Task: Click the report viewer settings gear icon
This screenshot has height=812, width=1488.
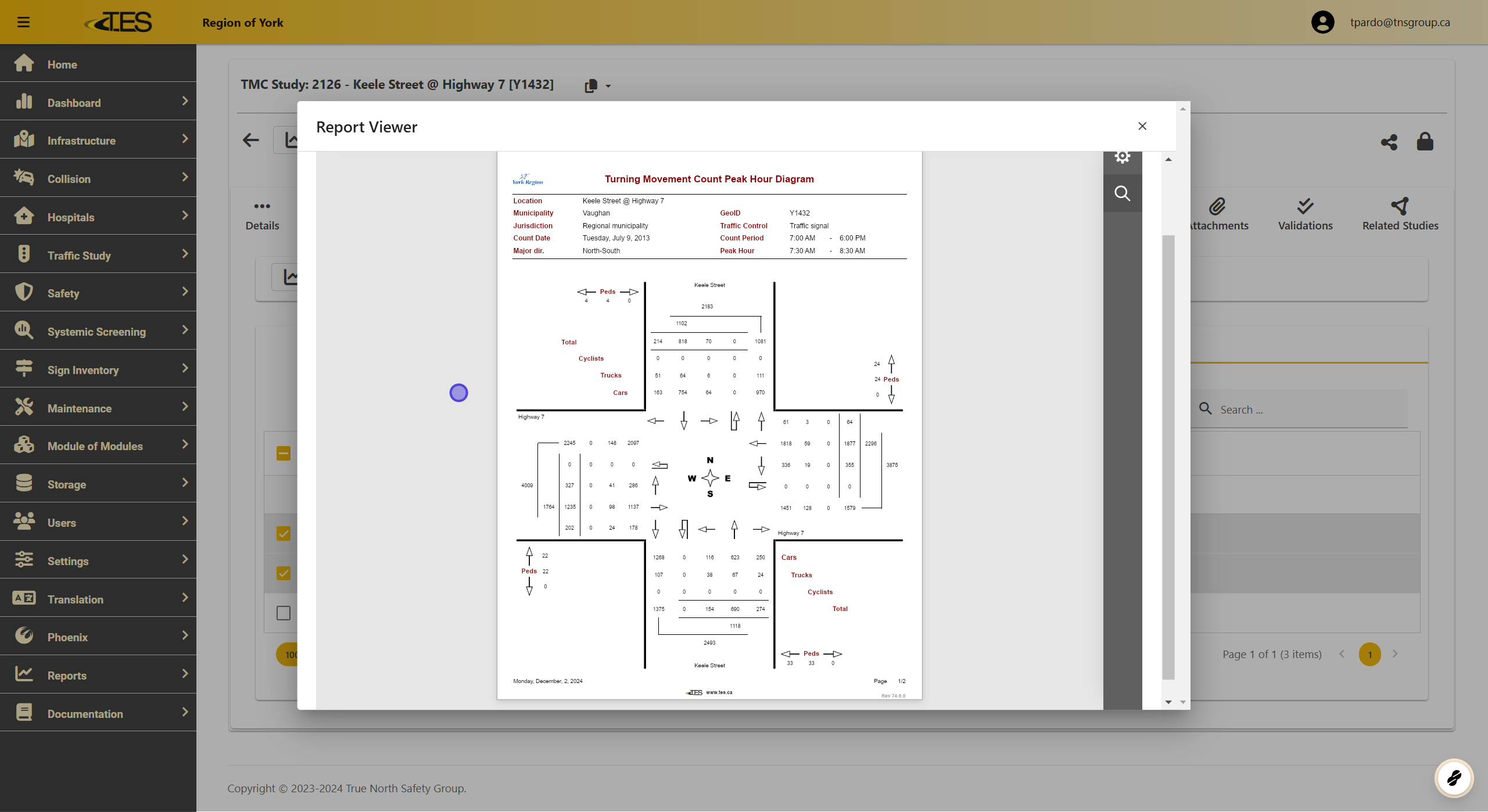Action: click(x=1122, y=157)
